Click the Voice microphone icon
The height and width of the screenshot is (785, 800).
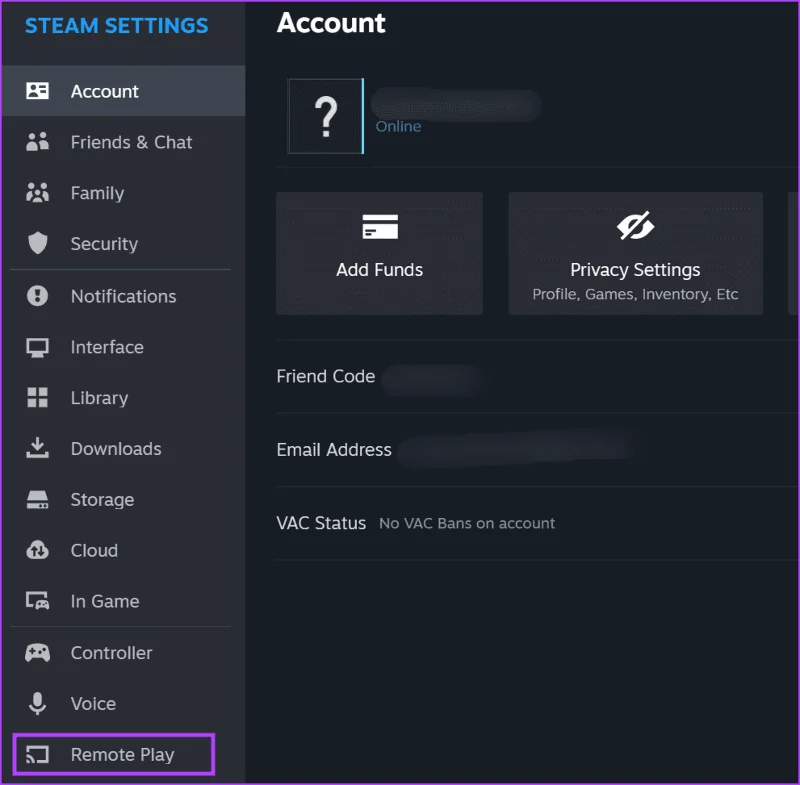click(x=37, y=703)
